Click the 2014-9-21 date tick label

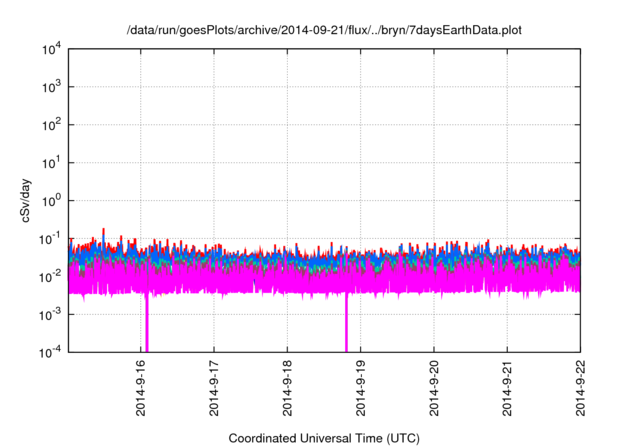click(507, 388)
